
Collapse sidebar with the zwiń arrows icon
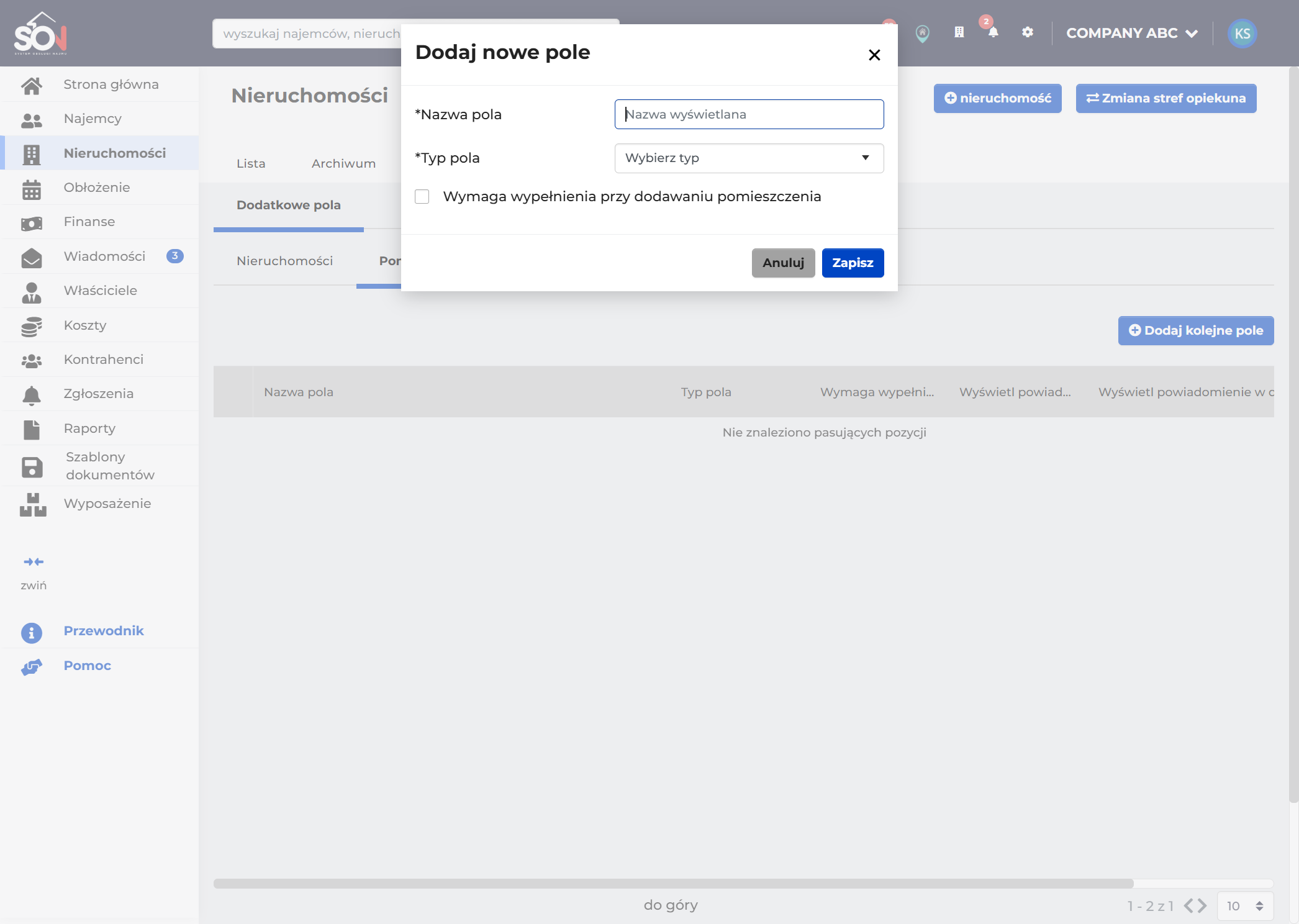(34, 562)
